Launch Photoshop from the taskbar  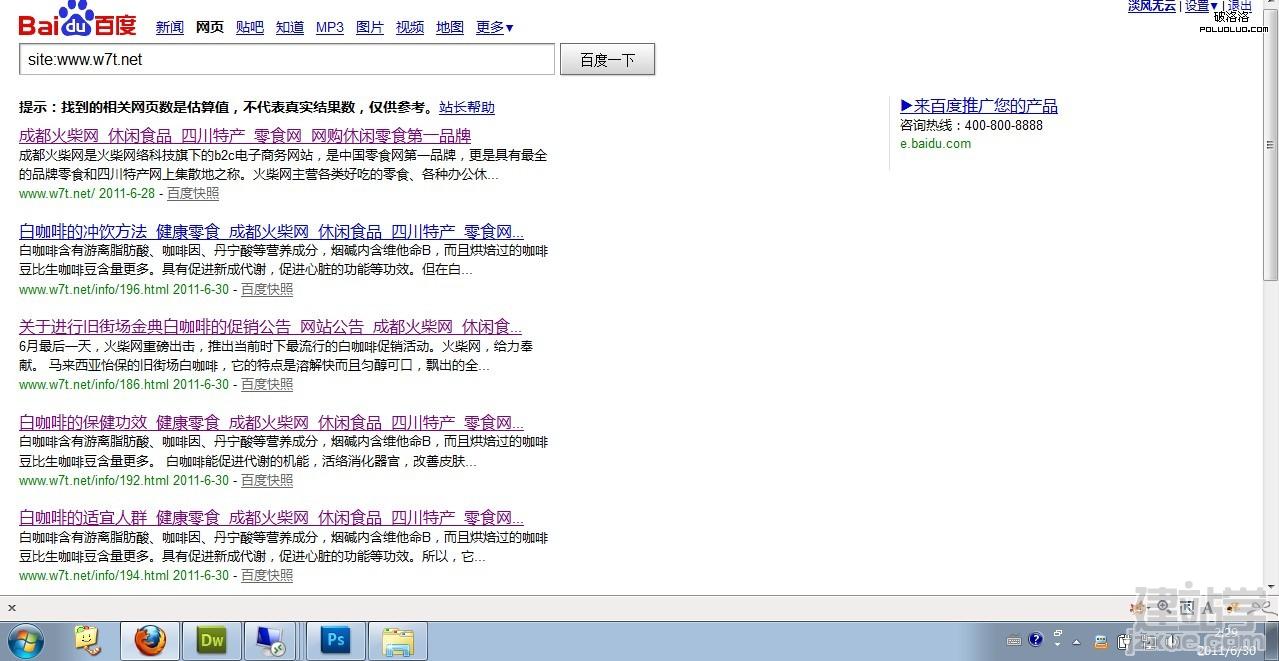pyautogui.click(x=335, y=640)
